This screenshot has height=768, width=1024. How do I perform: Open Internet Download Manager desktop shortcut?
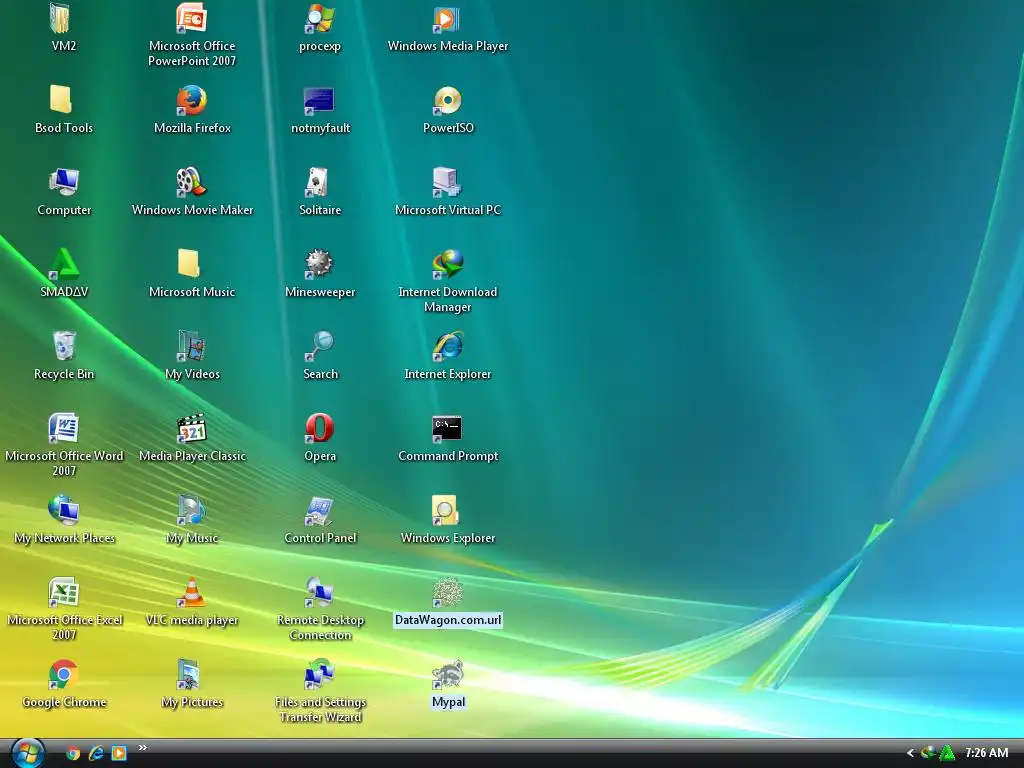pyautogui.click(x=447, y=264)
